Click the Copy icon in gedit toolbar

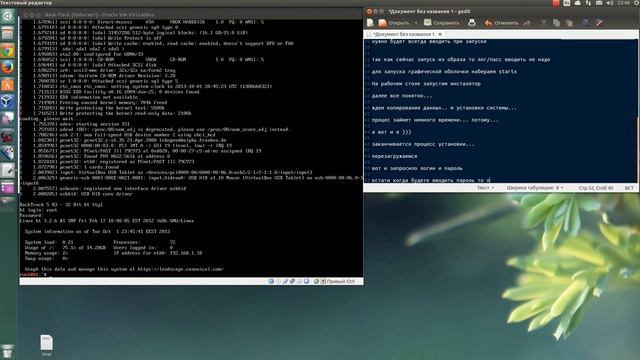coord(556,23)
